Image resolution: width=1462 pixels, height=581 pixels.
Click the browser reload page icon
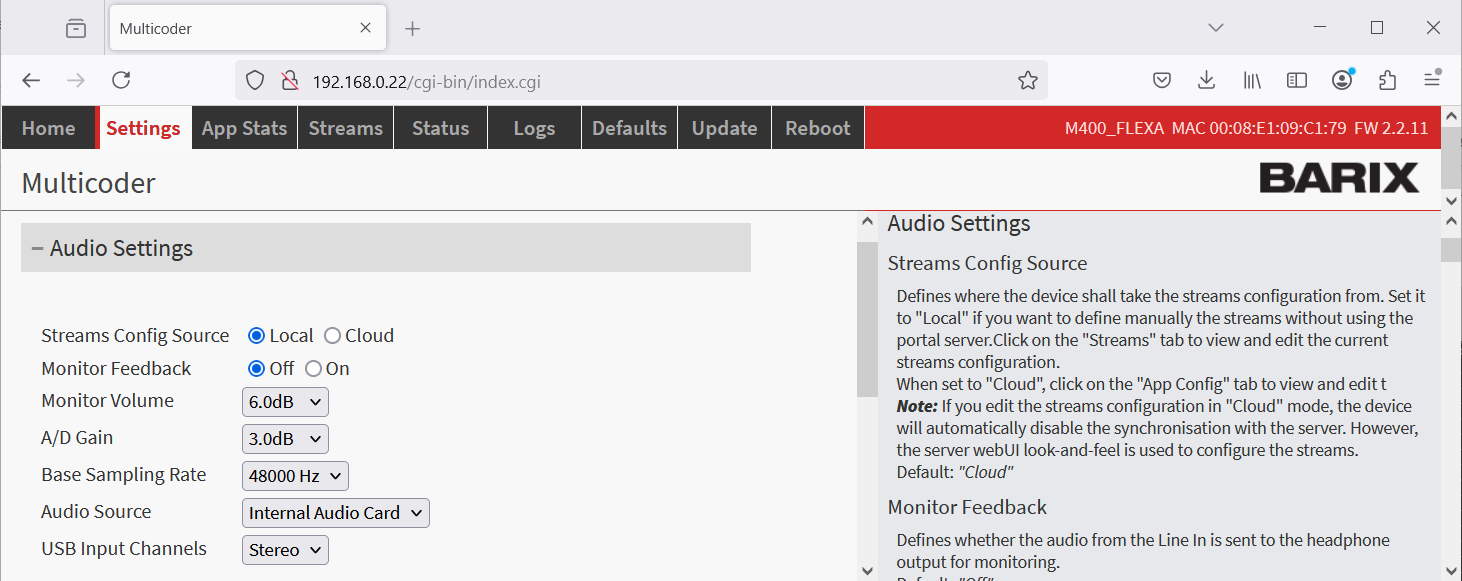(121, 80)
